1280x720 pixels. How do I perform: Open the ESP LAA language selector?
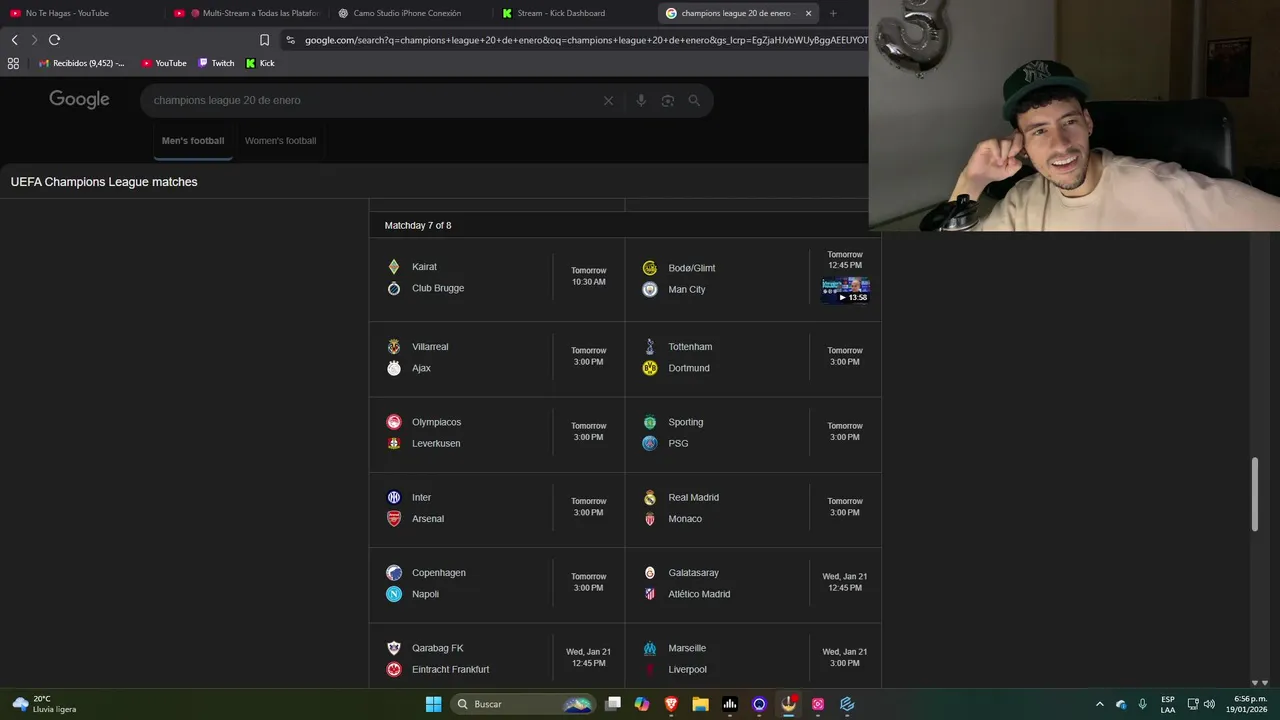1168,704
